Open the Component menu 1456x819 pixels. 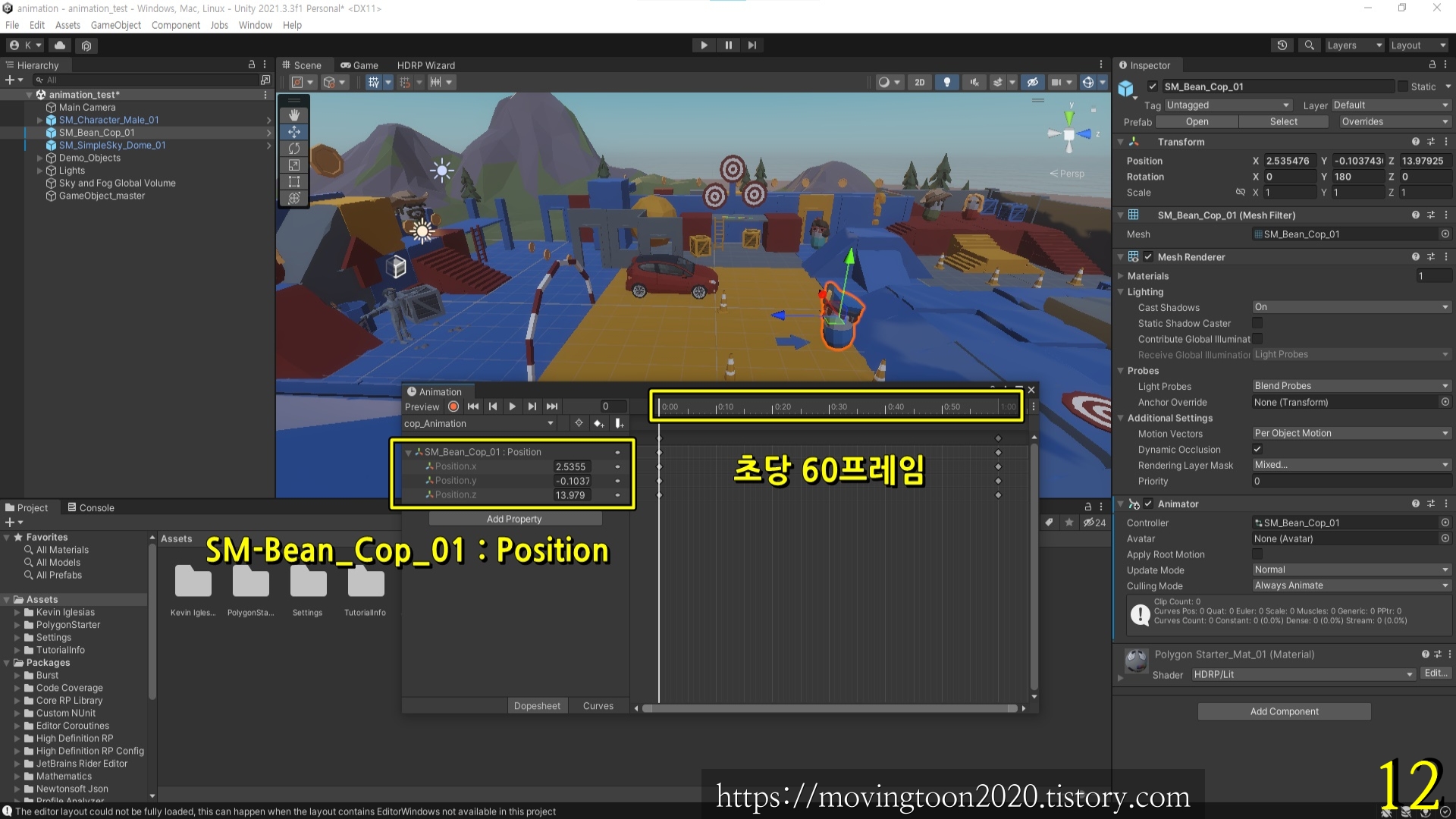click(x=175, y=25)
